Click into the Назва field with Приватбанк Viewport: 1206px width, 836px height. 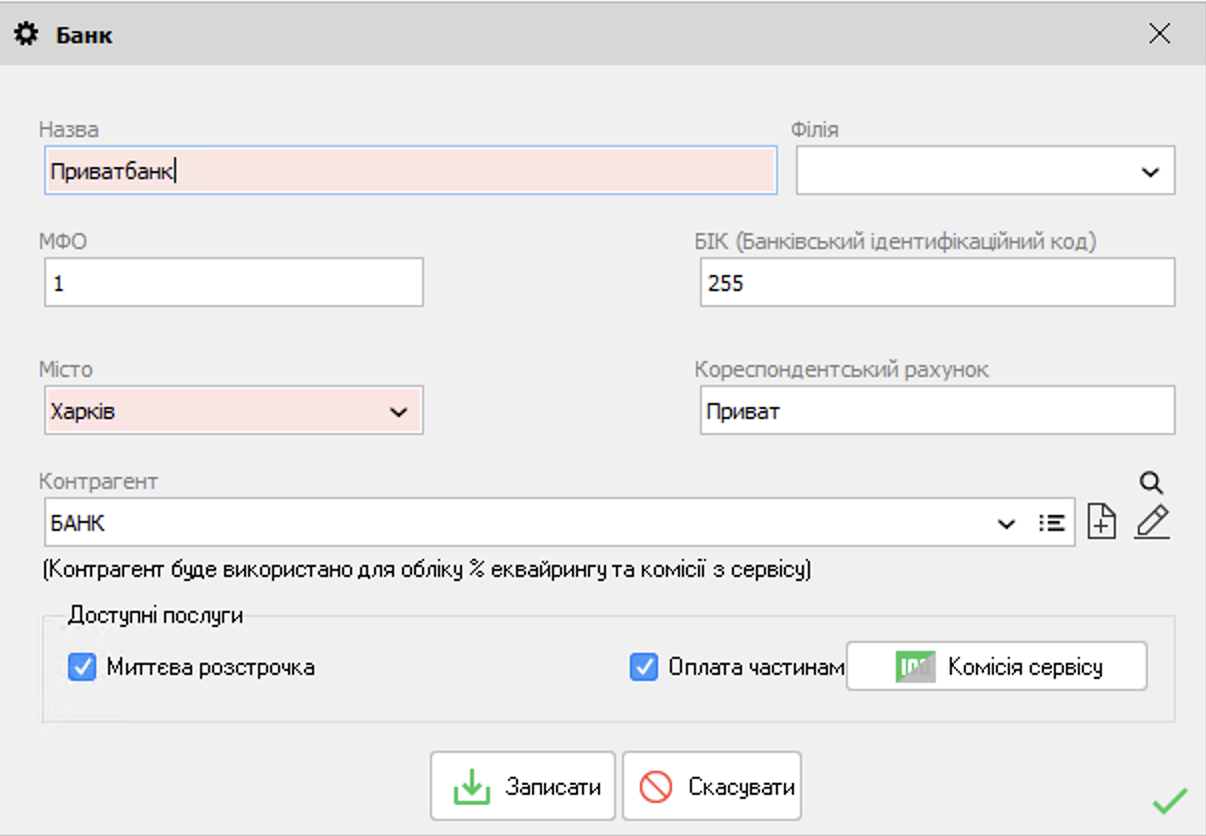pos(410,171)
